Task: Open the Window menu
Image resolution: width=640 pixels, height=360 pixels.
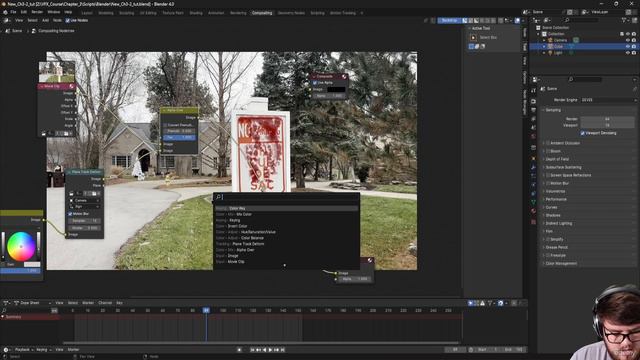Action: click(x=53, y=12)
